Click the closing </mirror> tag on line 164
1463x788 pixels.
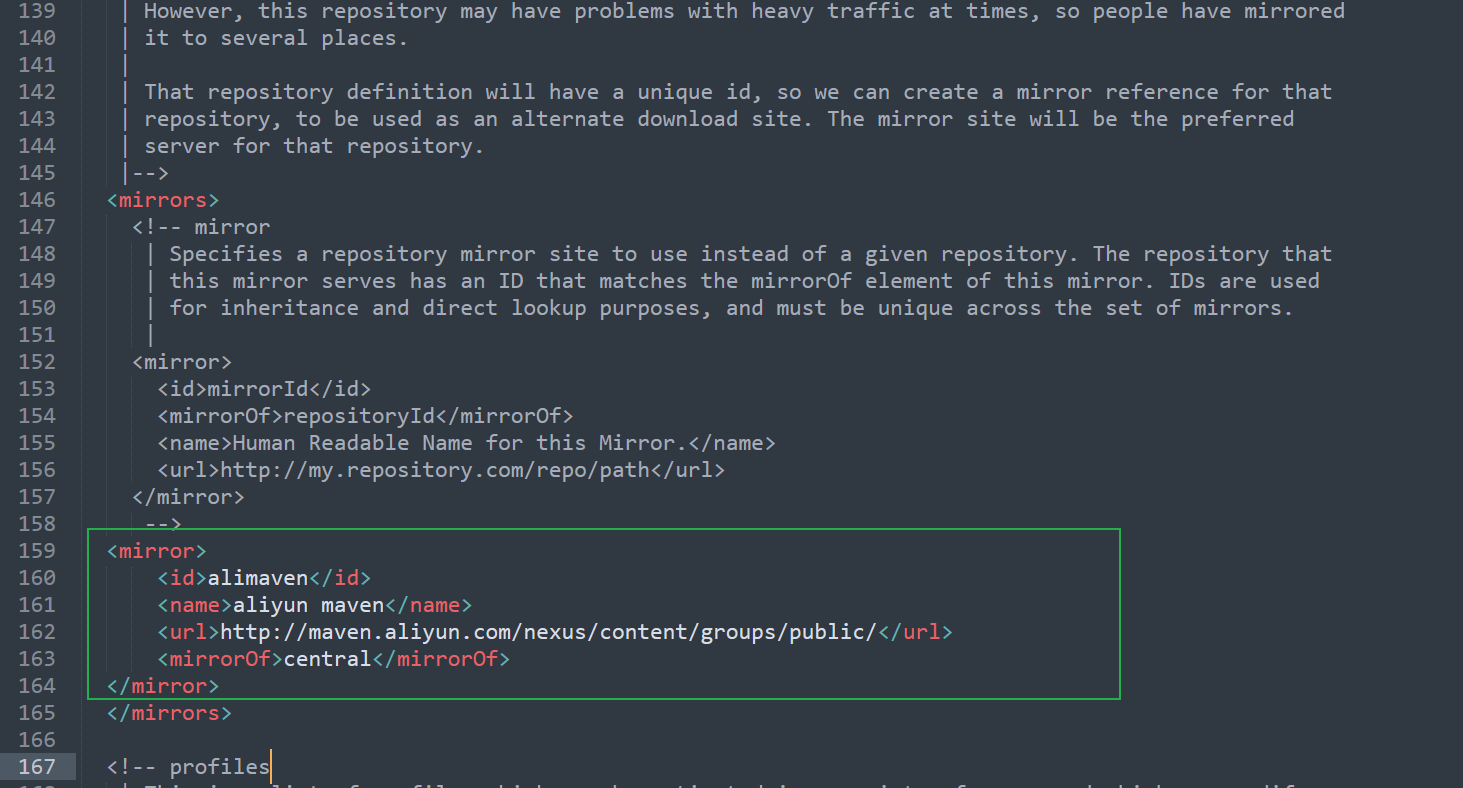[x=161, y=685]
